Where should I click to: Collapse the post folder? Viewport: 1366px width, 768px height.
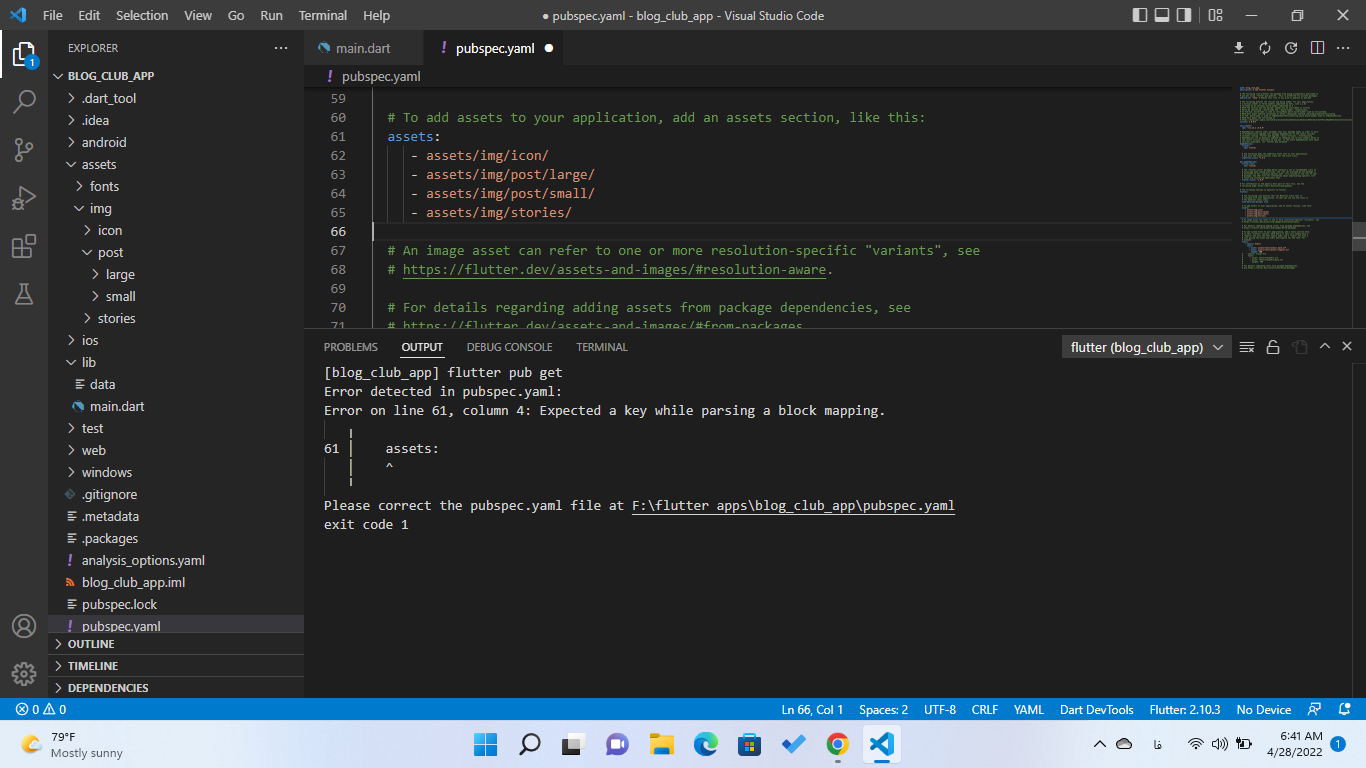[x=176, y=252]
